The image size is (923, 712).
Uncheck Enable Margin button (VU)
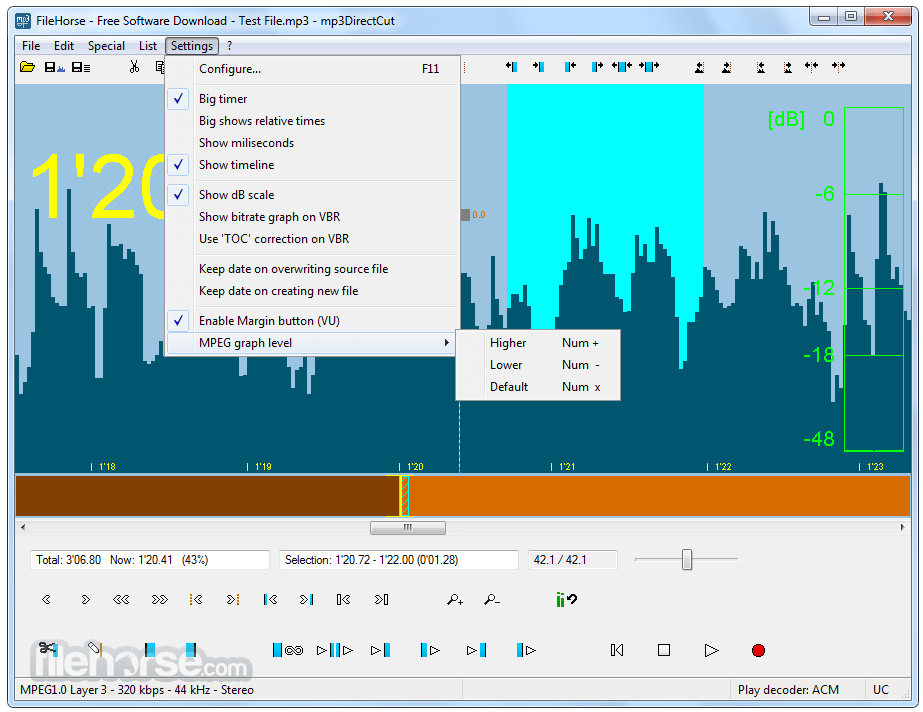click(313, 321)
